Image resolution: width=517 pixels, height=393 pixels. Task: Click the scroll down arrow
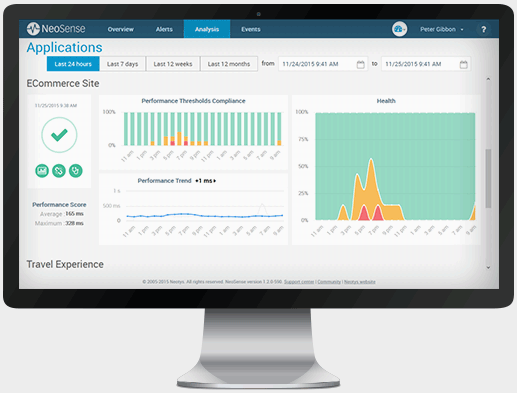[488, 267]
